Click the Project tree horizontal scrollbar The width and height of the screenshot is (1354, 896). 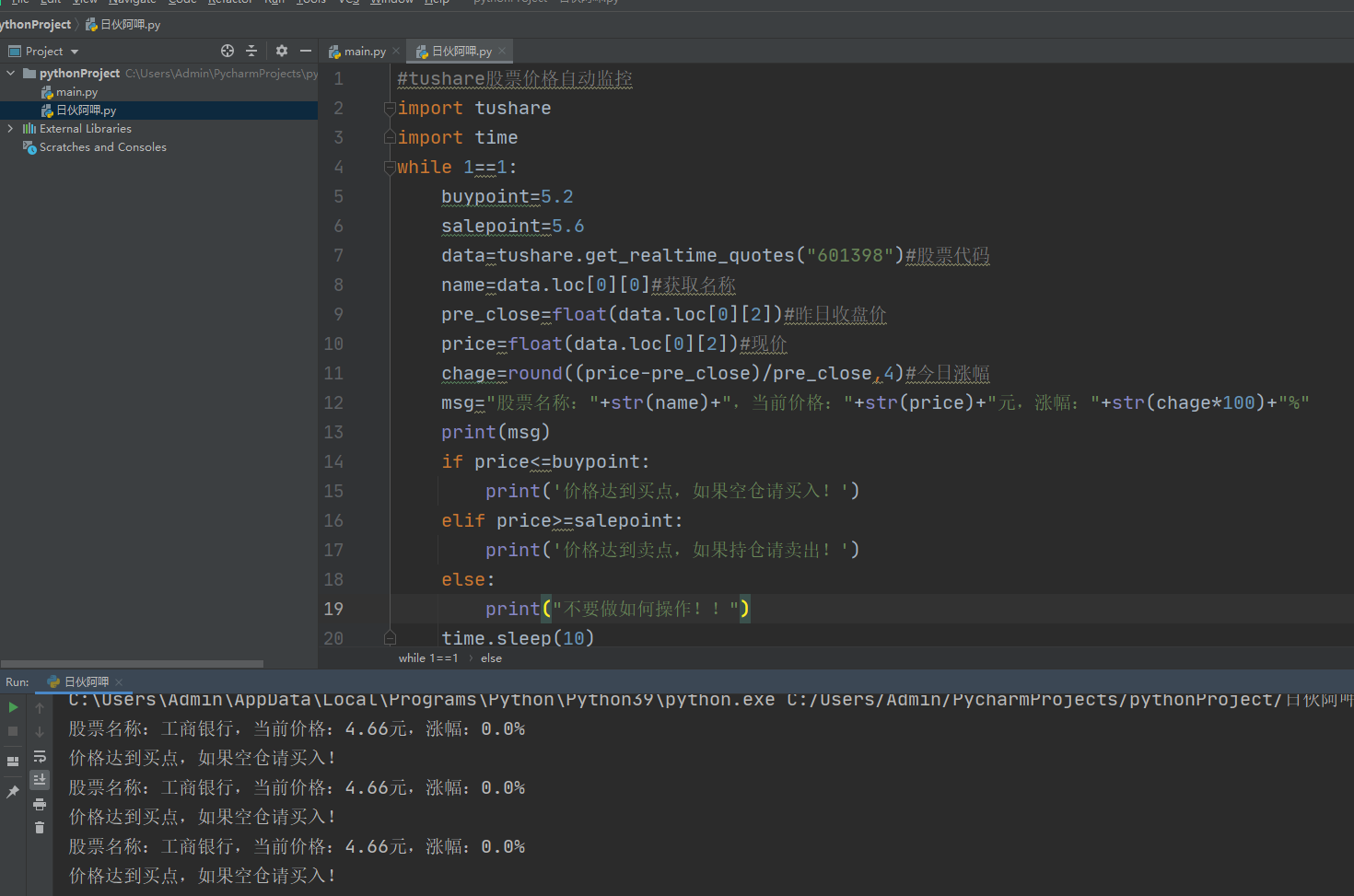[132, 663]
